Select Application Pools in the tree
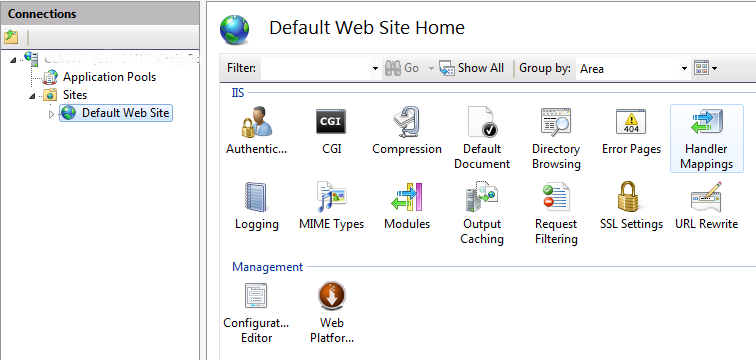 tap(109, 77)
